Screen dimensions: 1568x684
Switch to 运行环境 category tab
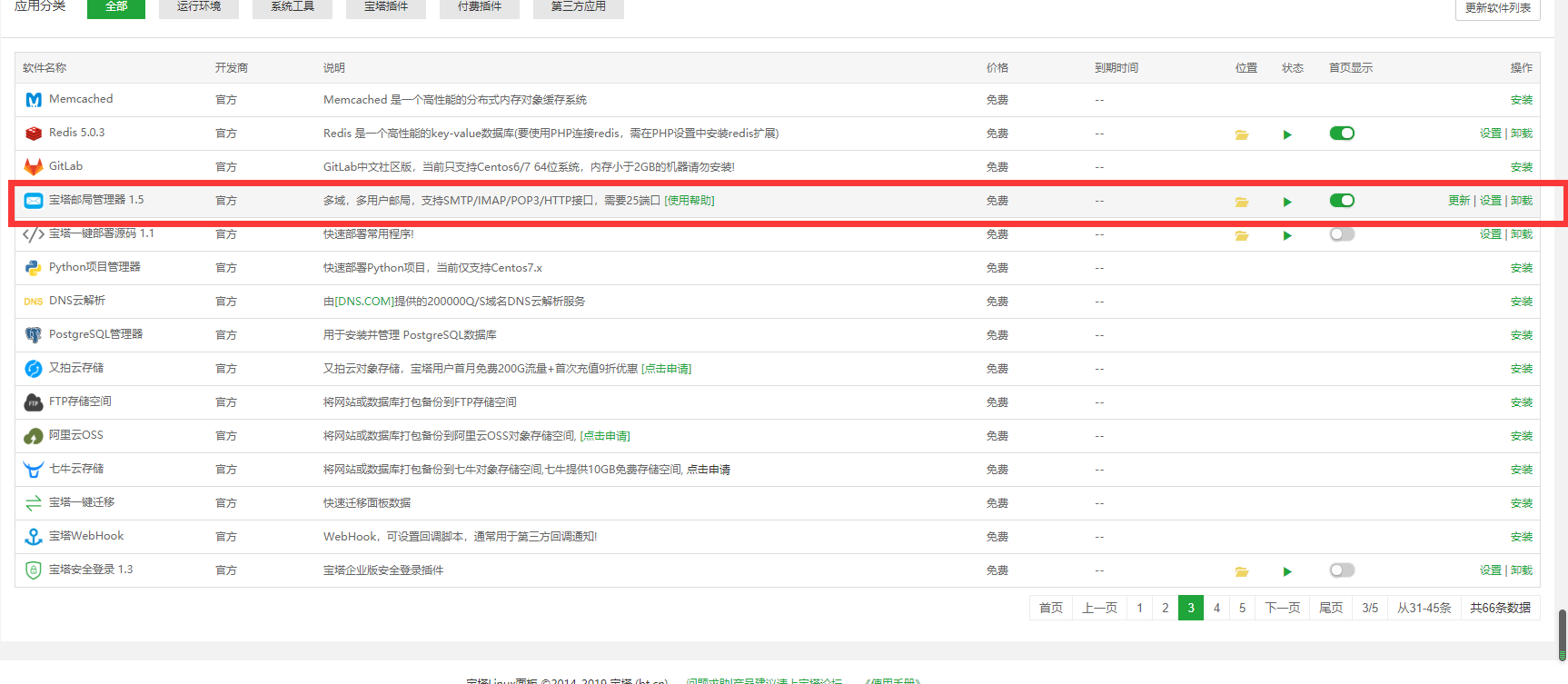[x=199, y=7]
